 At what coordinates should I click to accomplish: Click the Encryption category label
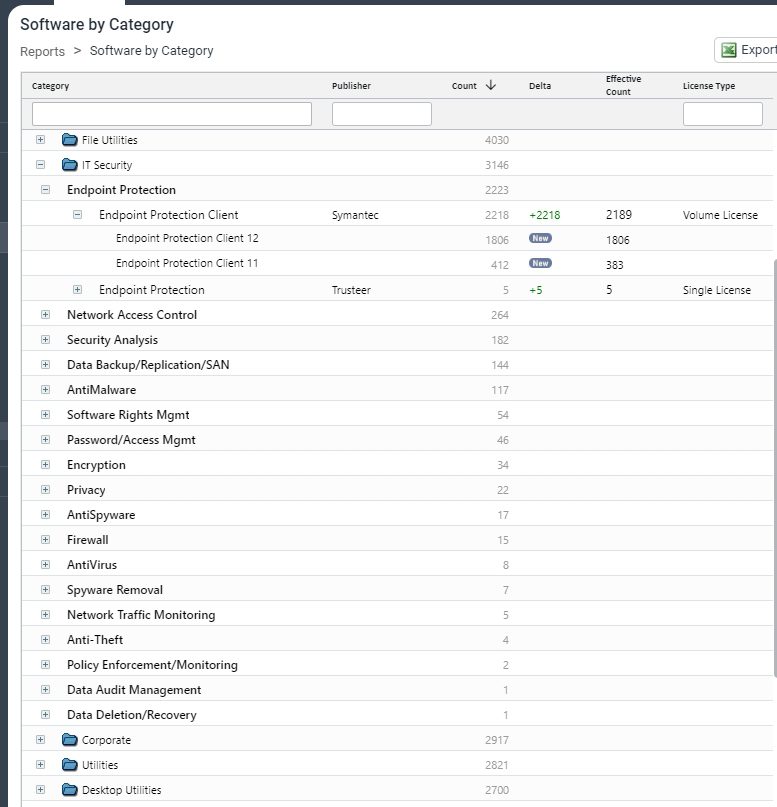(x=96, y=465)
